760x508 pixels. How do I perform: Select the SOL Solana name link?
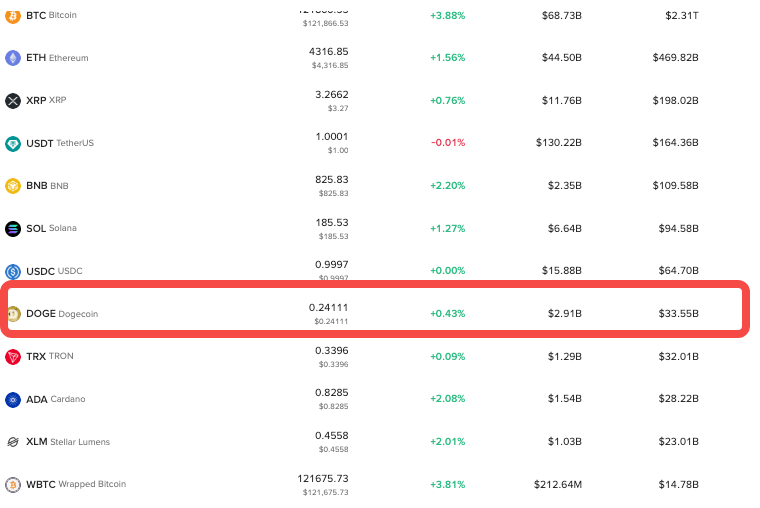pos(51,228)
